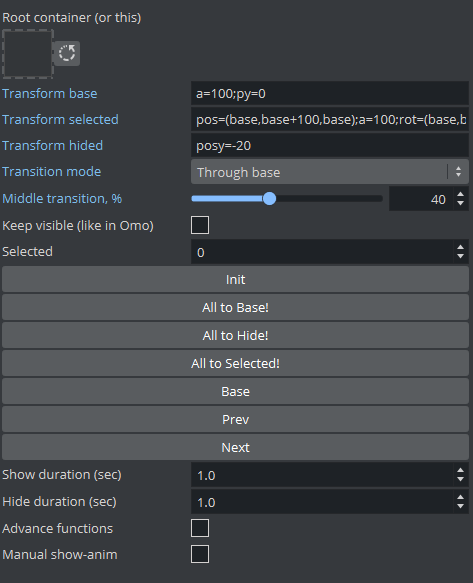This screenshot has height=583, width=473.
Task: Toggle Keep visible (like in Omo) checkbox
Action: (200, 225)
